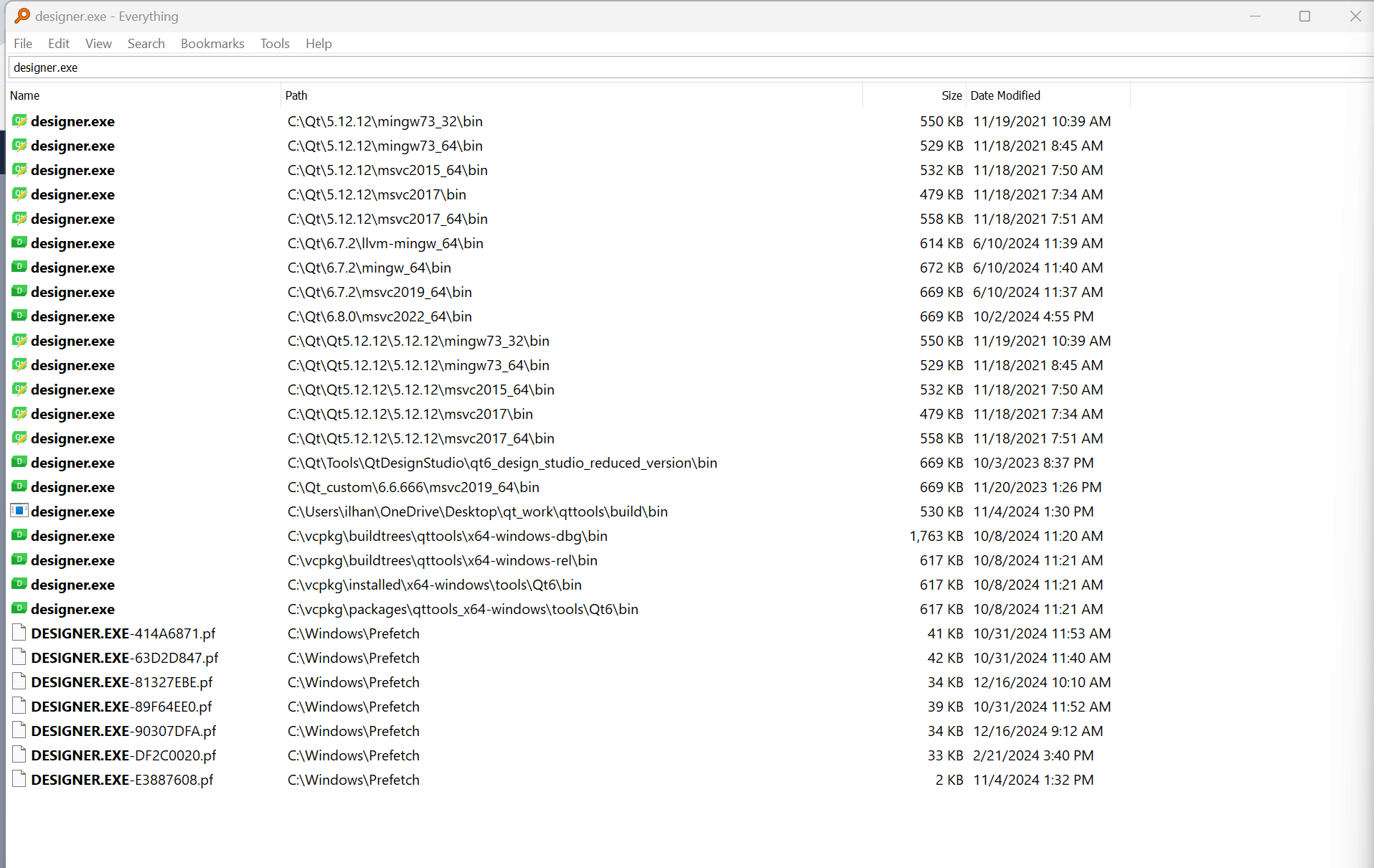Sort results by the Path column header
The image size is (1374, 868).
[x=572, y=95]
